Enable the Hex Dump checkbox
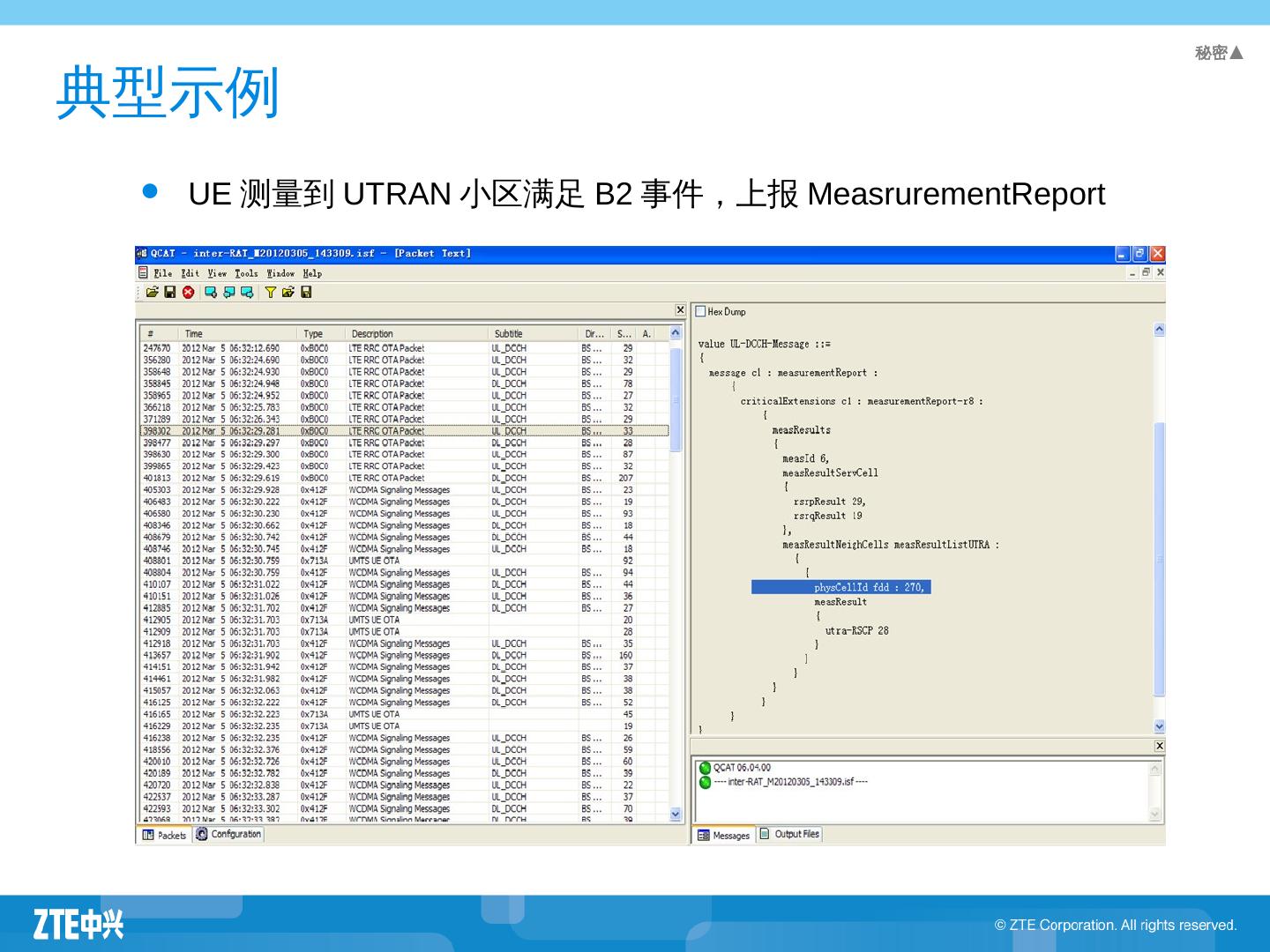 click(700, 311)
